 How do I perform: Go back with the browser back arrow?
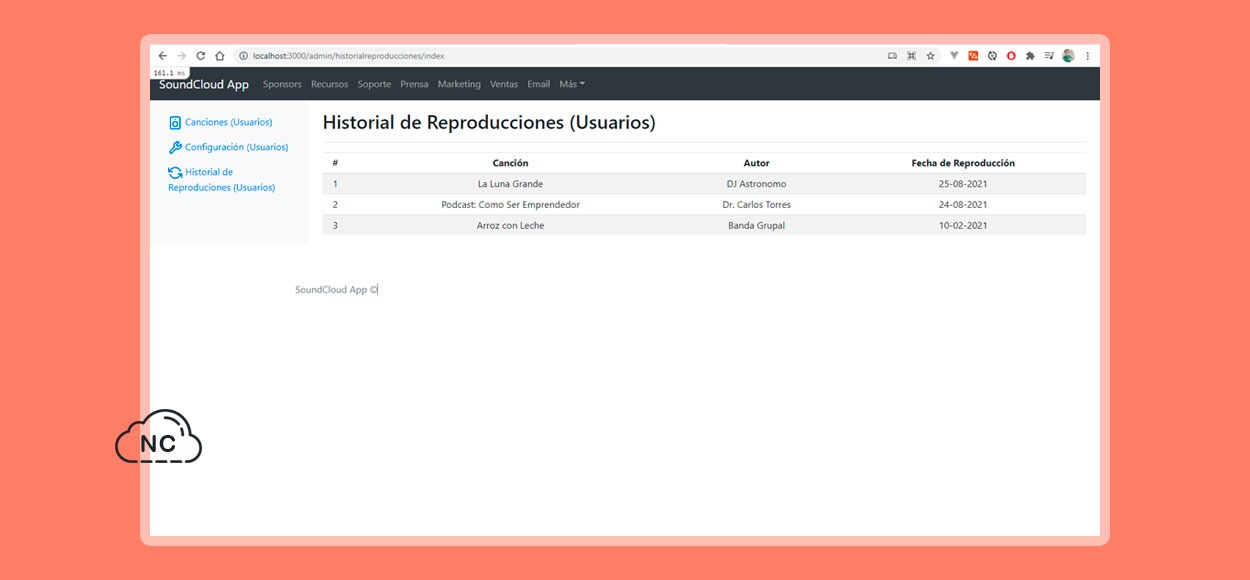point(163,56)
